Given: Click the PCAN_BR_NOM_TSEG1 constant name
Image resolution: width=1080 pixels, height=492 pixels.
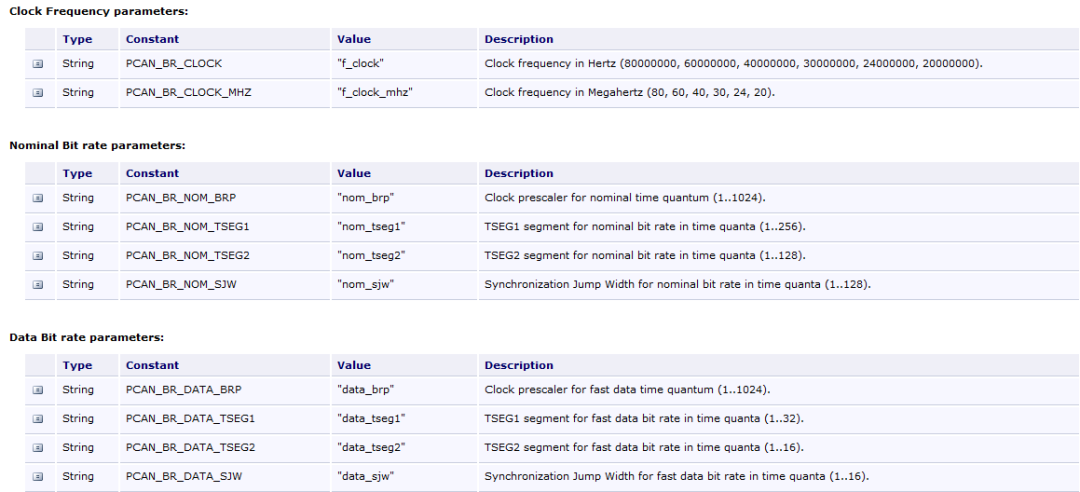Looking at the screenshot, I should [x=190, y=227].
